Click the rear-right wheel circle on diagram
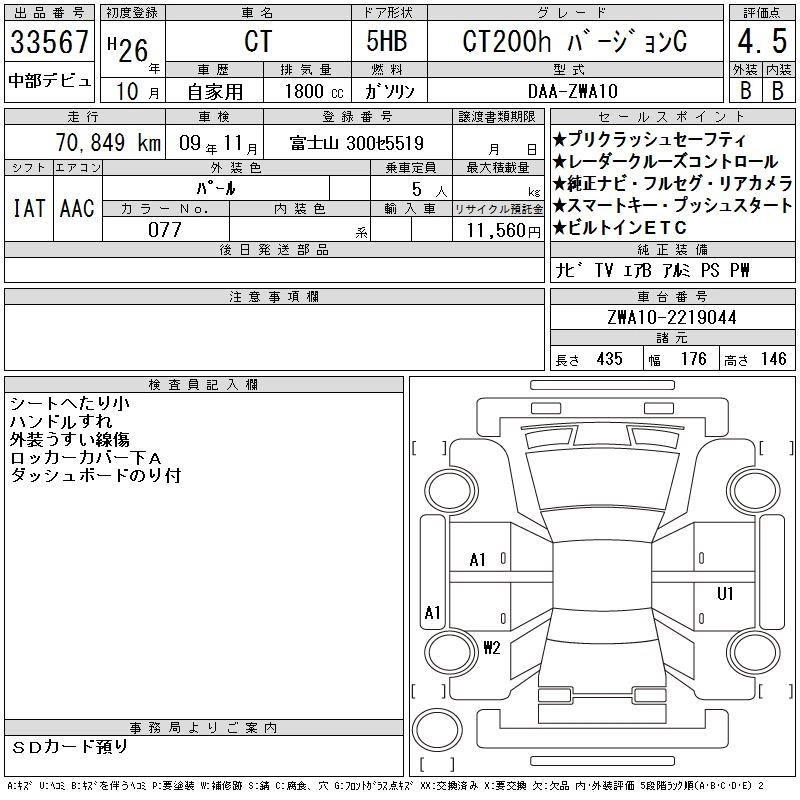The height and width of the screenshot is (800, 800). pyautogui.click(x=755, y=652)
